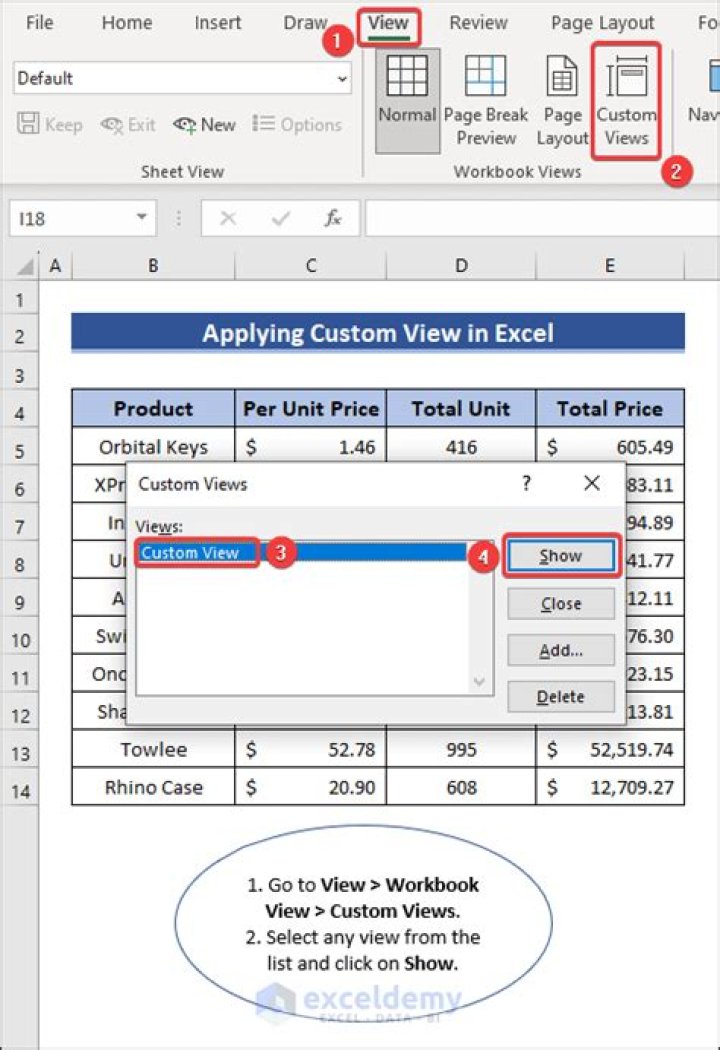Viewport: 720px width, 1050px height.
Task: Open the Home tab
Action: point(127,22)
